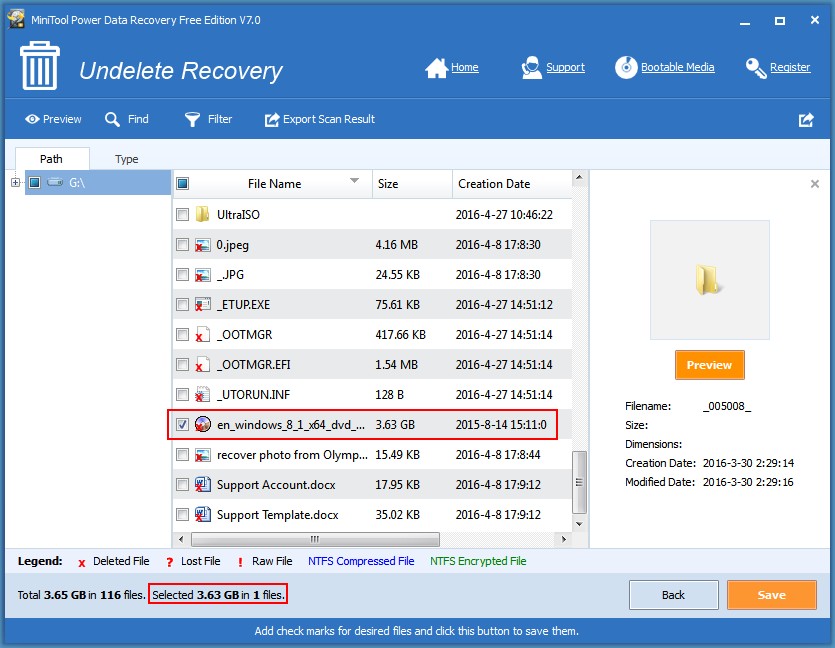The height and width of the screenshot is (648, 835).
Task: Switch to the Type tab
Action: coord(127,159)
